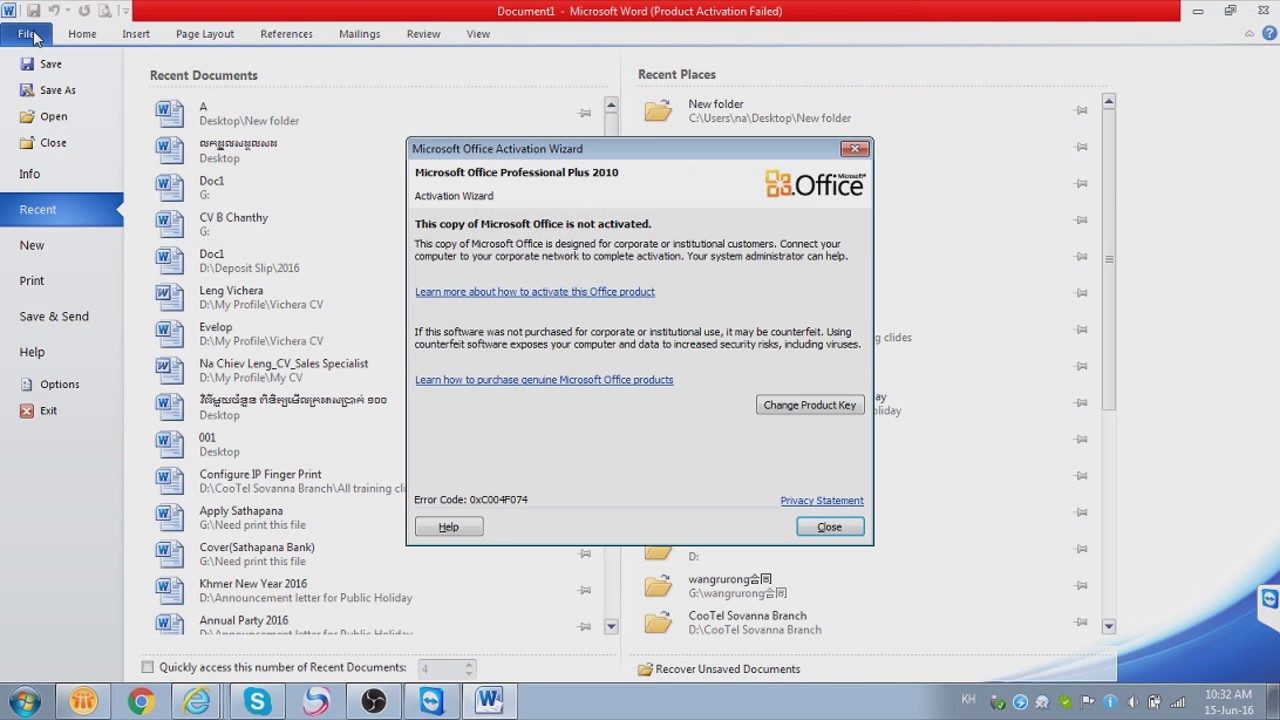Select Close document in File sidebar
1280x720 pixels.
pos(43,143)
